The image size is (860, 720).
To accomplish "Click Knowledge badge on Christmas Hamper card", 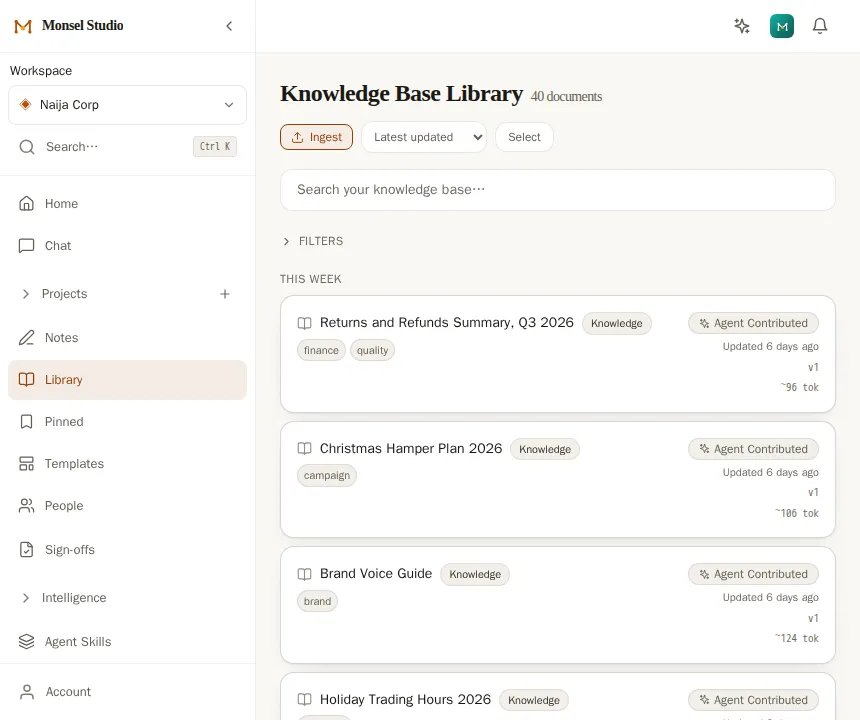I will click(545, 449).
